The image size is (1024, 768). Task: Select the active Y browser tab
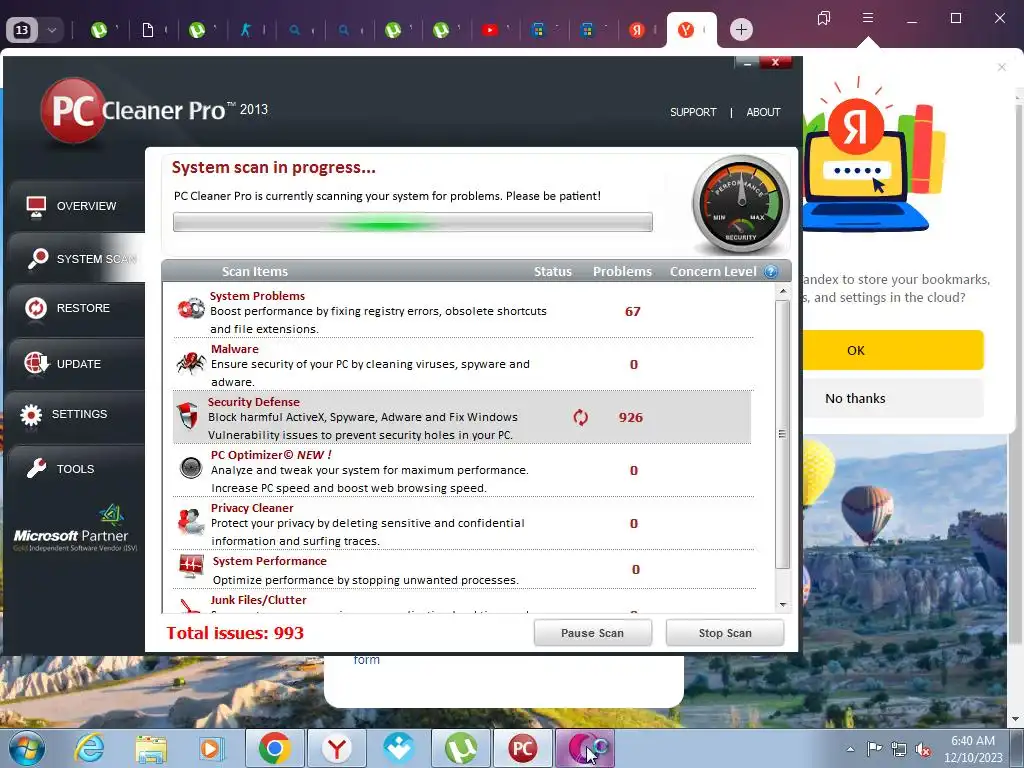[x=691, y=30]
